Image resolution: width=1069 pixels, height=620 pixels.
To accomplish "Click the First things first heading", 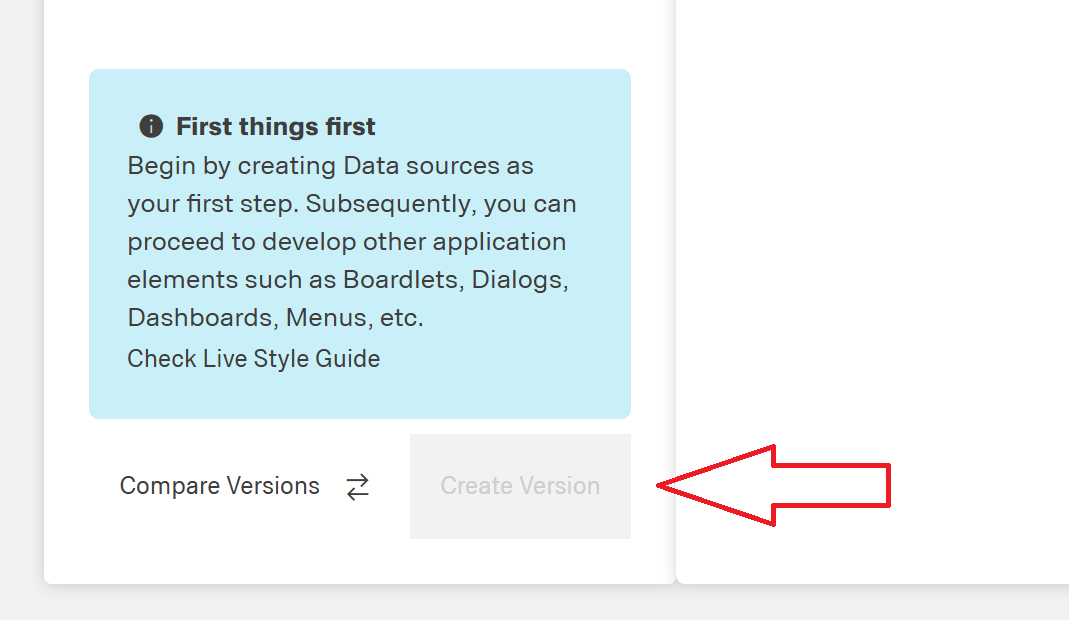I will pos(275,126).
